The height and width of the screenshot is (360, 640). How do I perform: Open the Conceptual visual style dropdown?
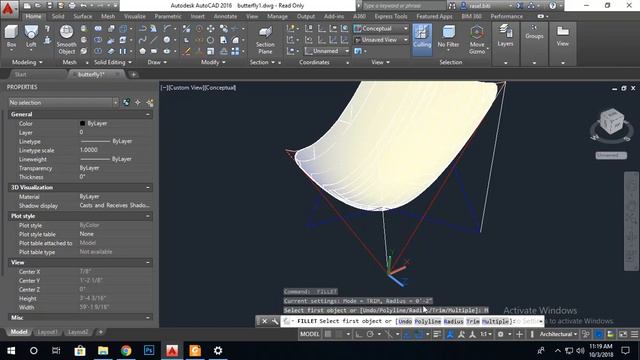pyautogui.click(x=380, y=29)
